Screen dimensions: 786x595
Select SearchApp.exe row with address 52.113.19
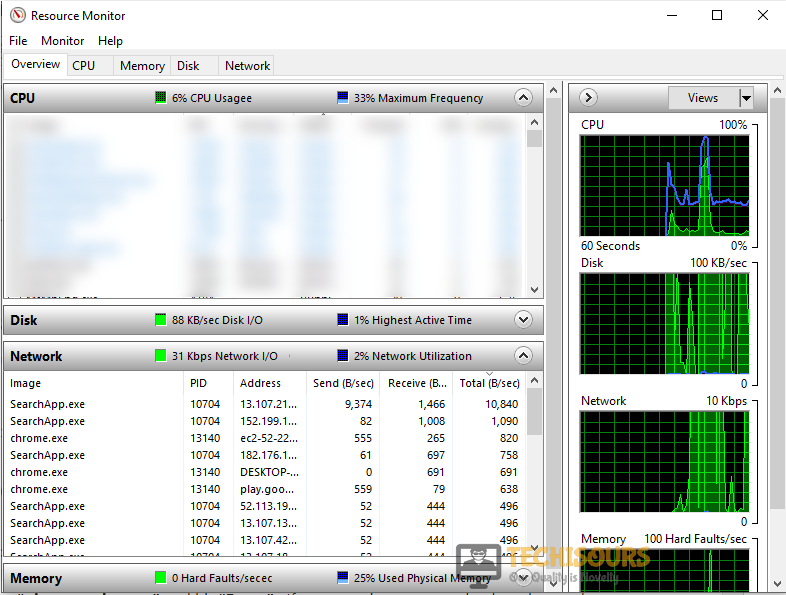coord(265,506)
